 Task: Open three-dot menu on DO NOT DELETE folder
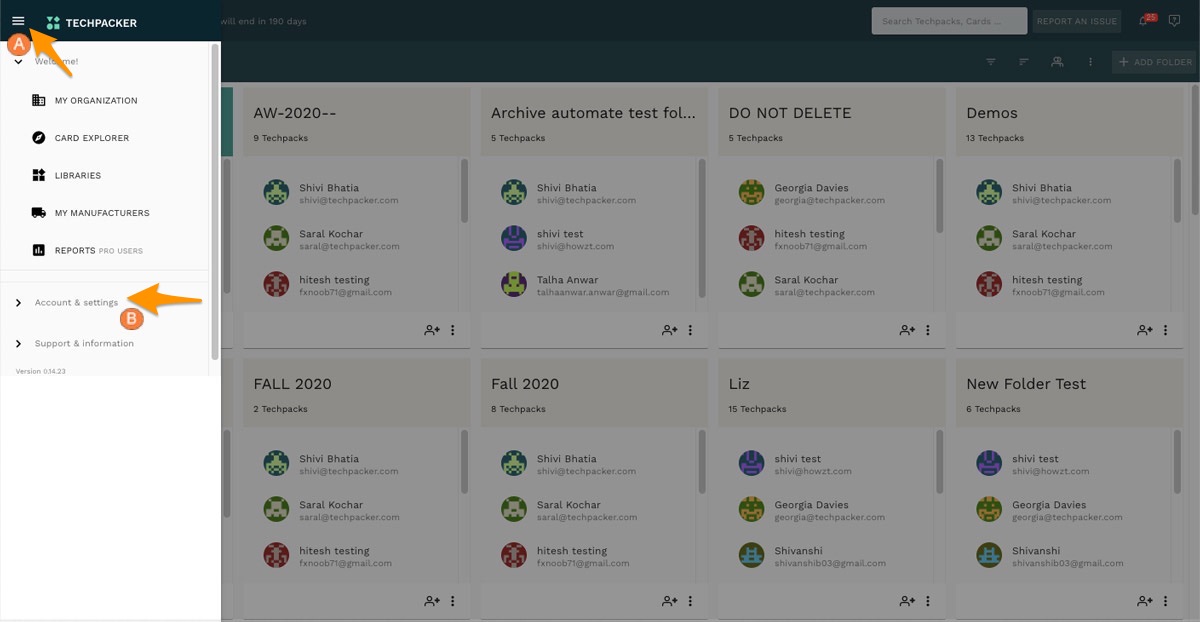(x=928, y=330)
